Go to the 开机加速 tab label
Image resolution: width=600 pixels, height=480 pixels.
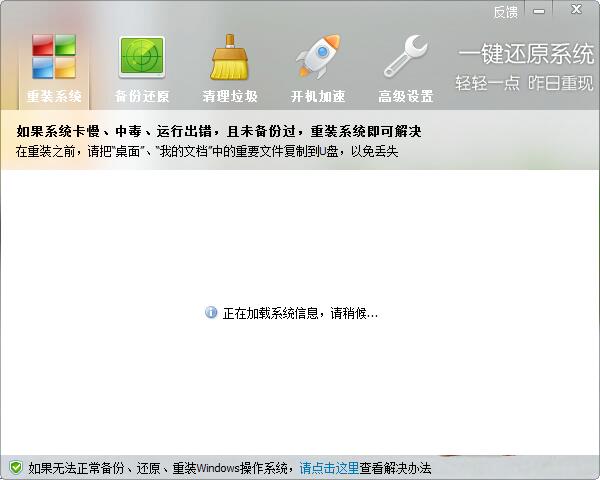click(318, 96)
